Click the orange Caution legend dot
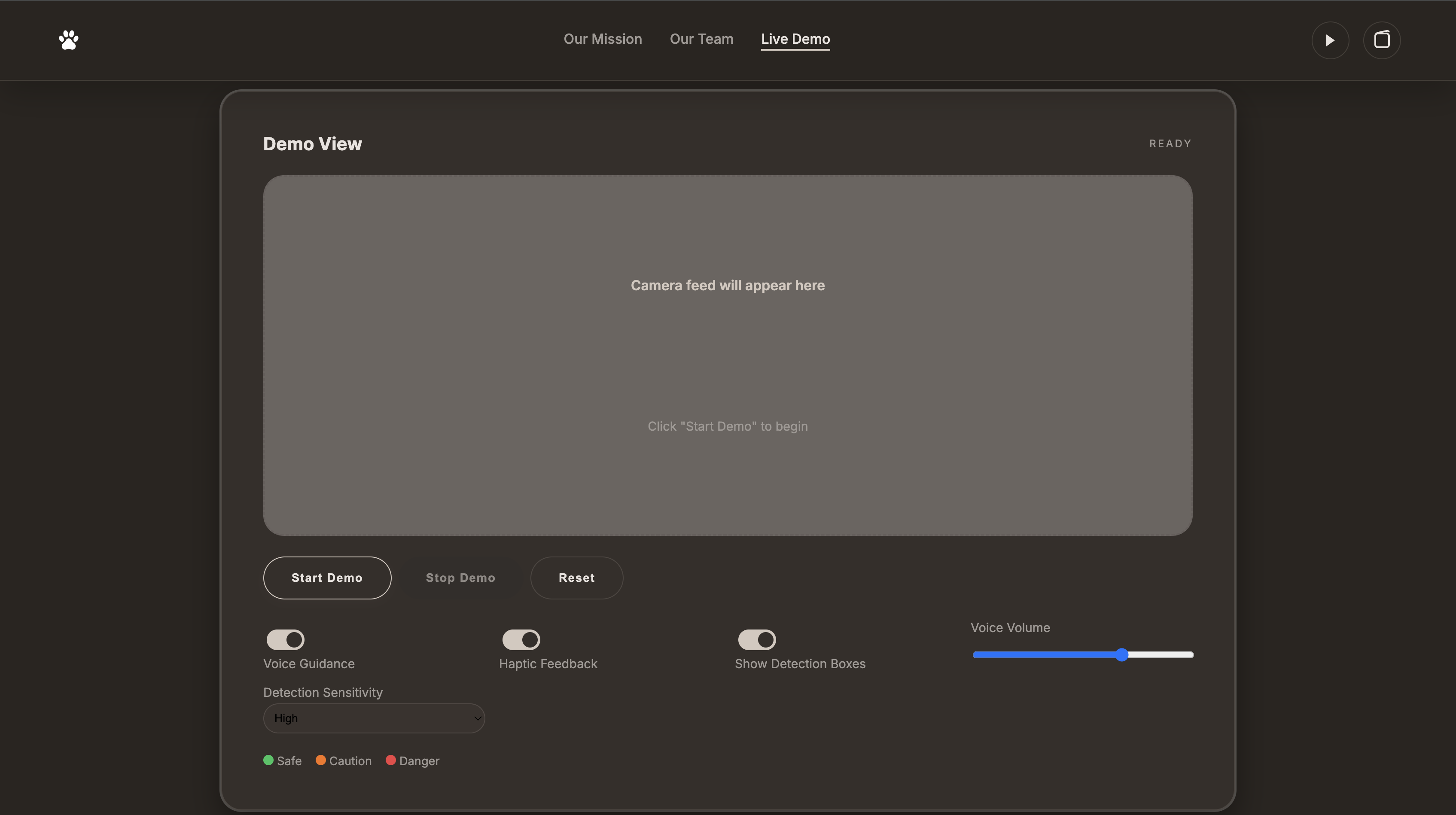The width and height of the screenshot is (1456, 815). [320, 760]
